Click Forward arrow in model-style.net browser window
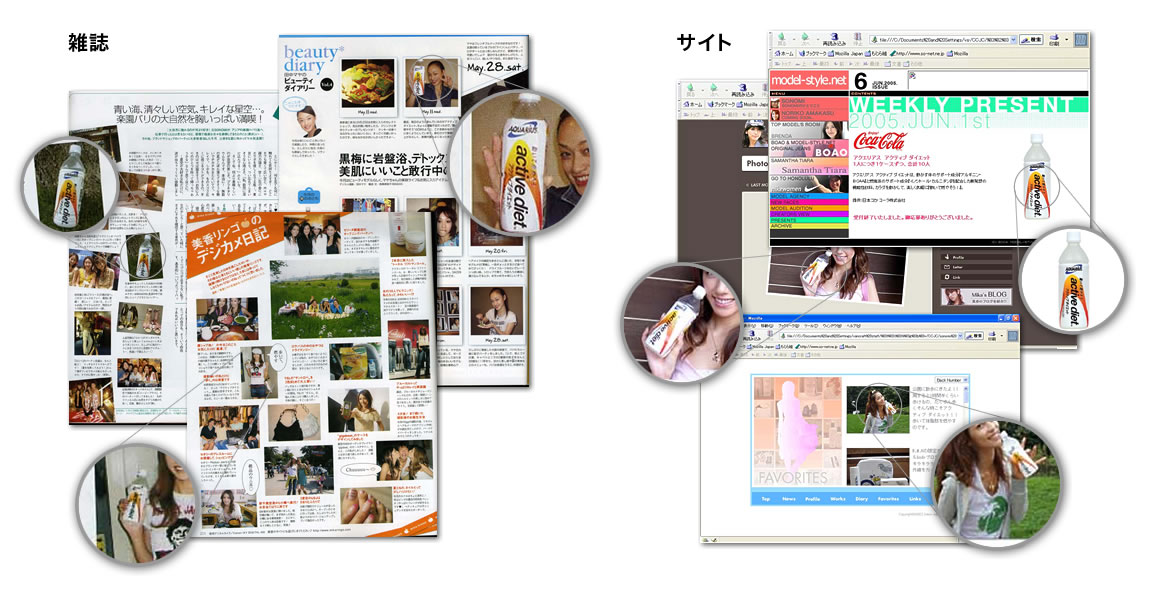 805,39
